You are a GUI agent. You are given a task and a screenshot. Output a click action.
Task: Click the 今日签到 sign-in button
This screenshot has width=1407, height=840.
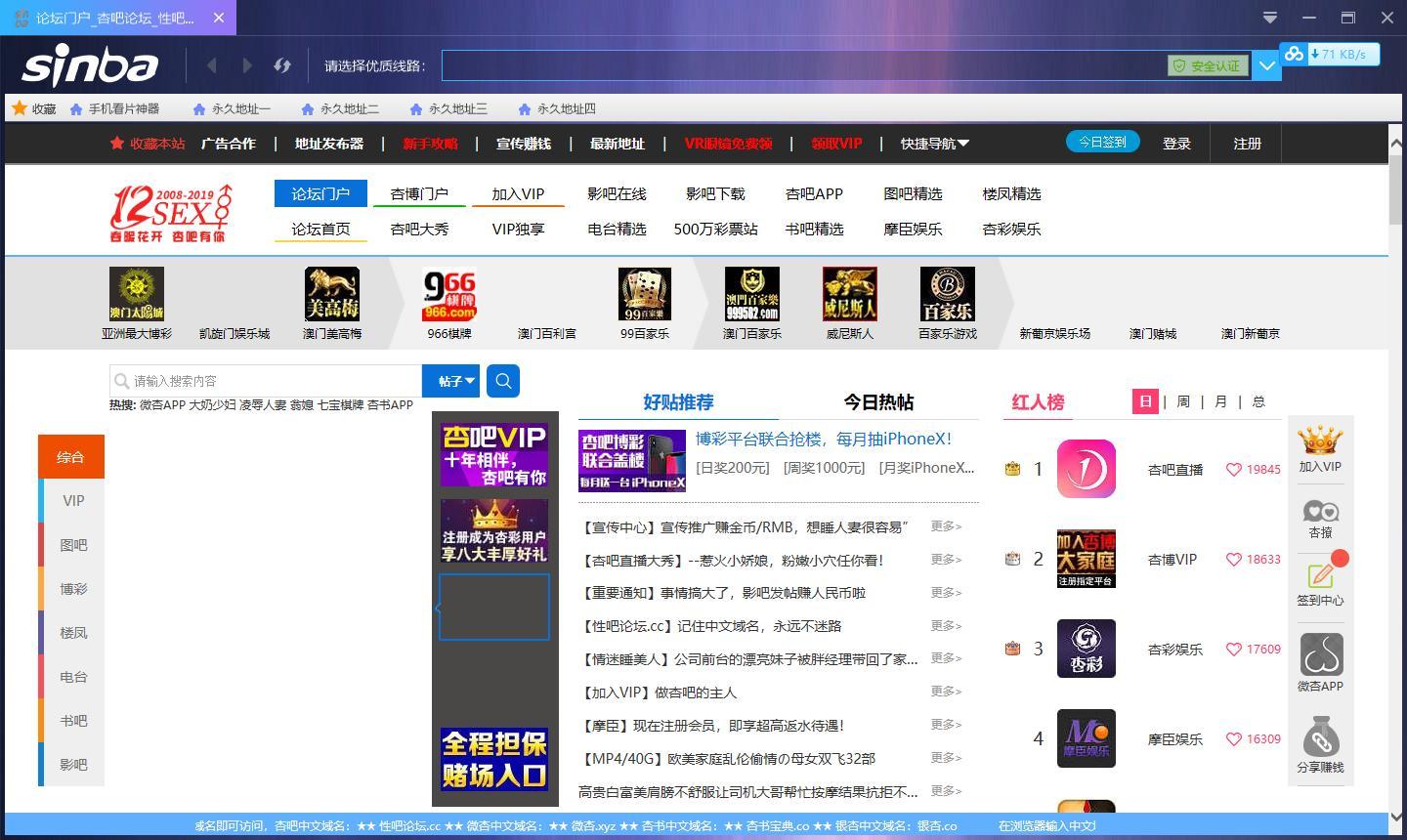1102,141
